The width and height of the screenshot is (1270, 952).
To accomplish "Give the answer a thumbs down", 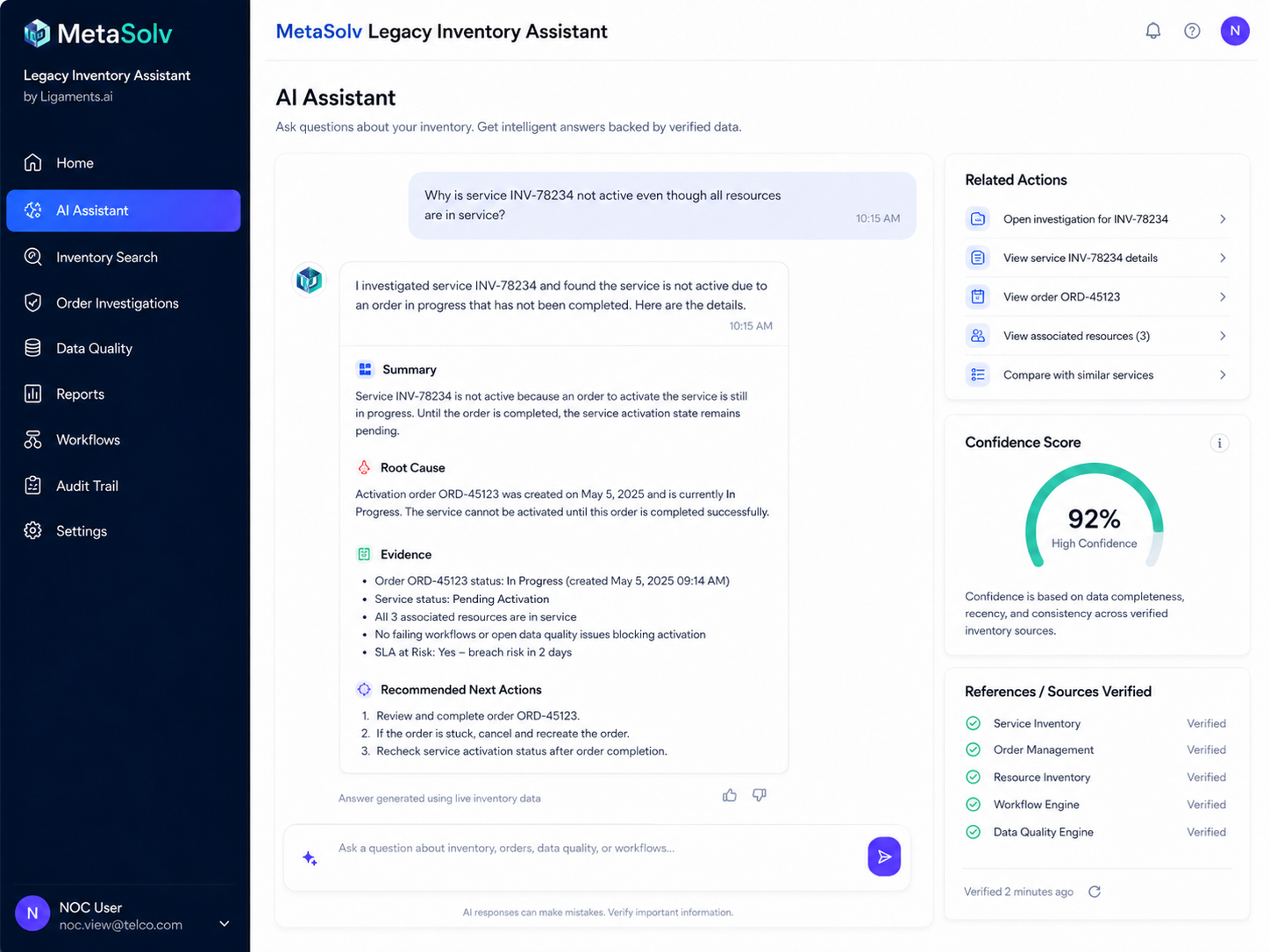I will (x=760, y=795).
